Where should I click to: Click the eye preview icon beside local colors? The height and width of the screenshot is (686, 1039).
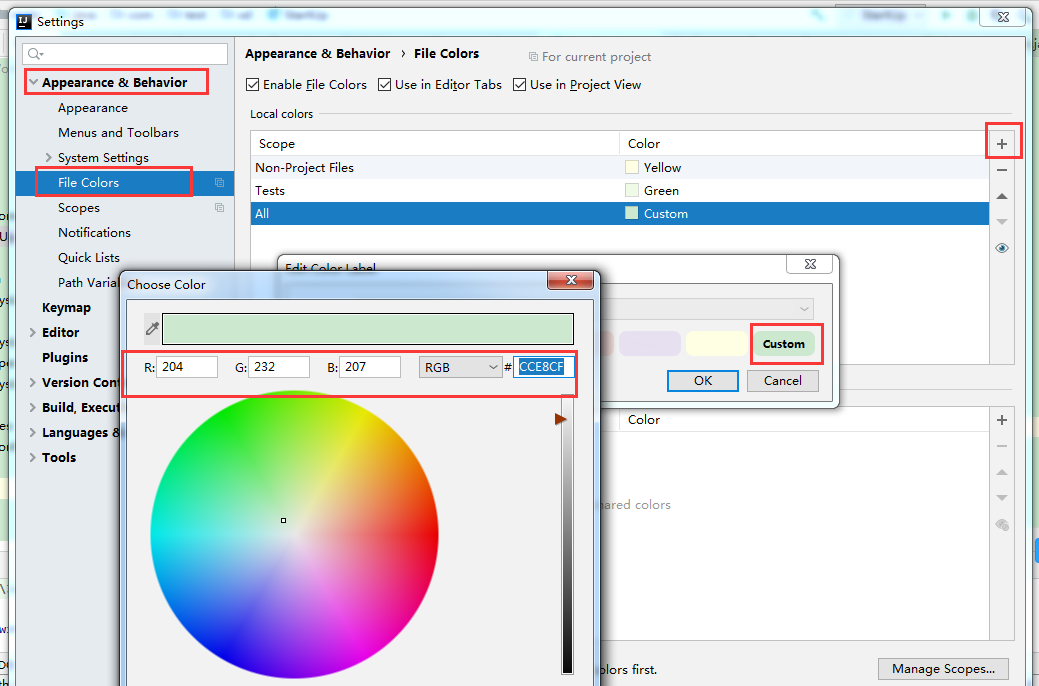click(1002, 248)
